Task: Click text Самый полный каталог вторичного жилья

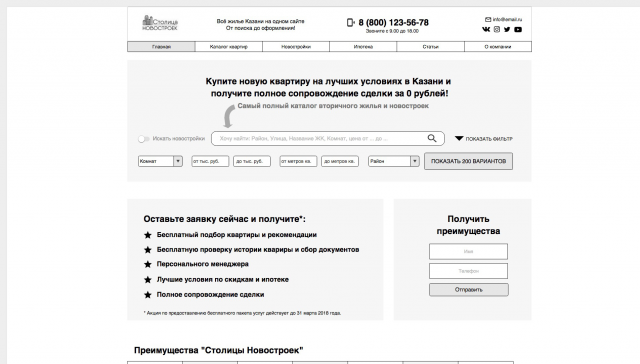Action: click(x=333, y=106)
